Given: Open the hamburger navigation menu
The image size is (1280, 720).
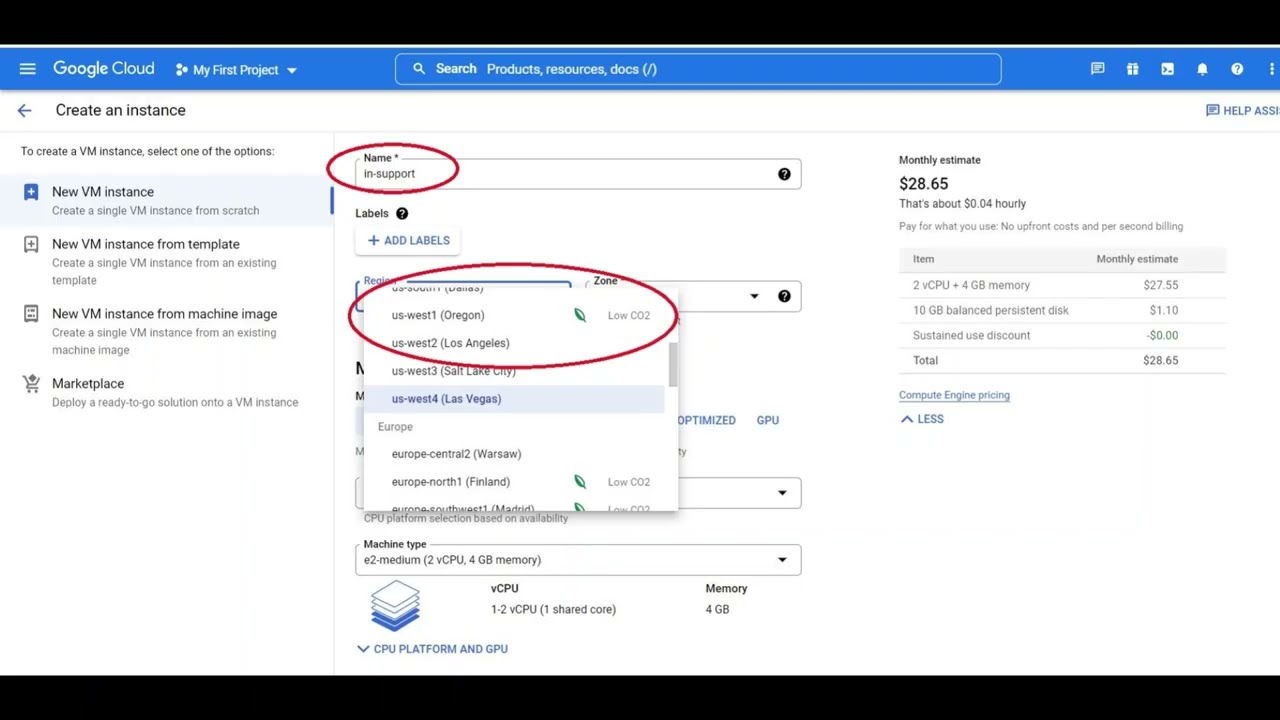Looking at the screenshot, I should [x=27, y=69].
